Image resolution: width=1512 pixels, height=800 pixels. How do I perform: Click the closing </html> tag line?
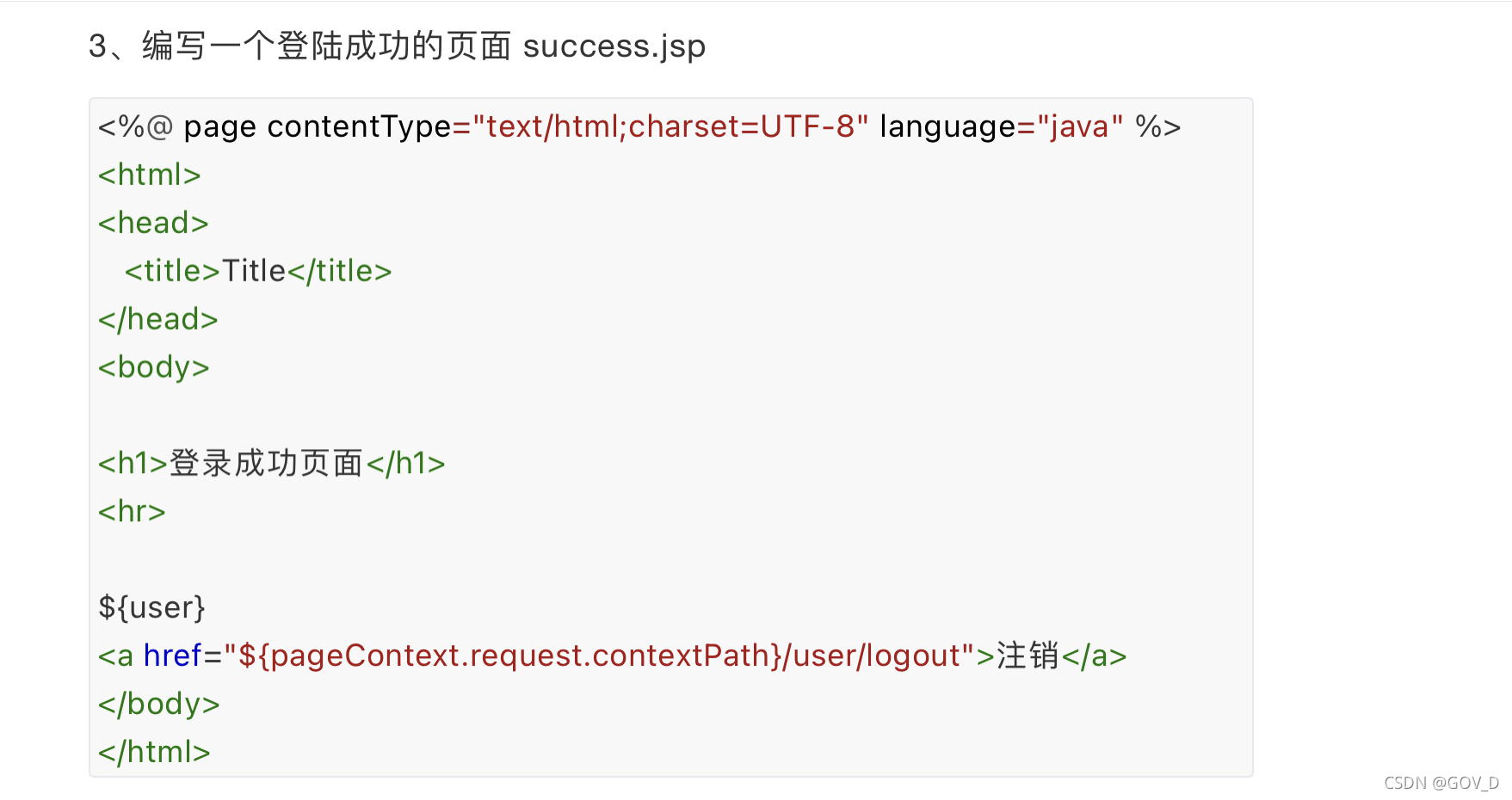click(x=155, y=752)
